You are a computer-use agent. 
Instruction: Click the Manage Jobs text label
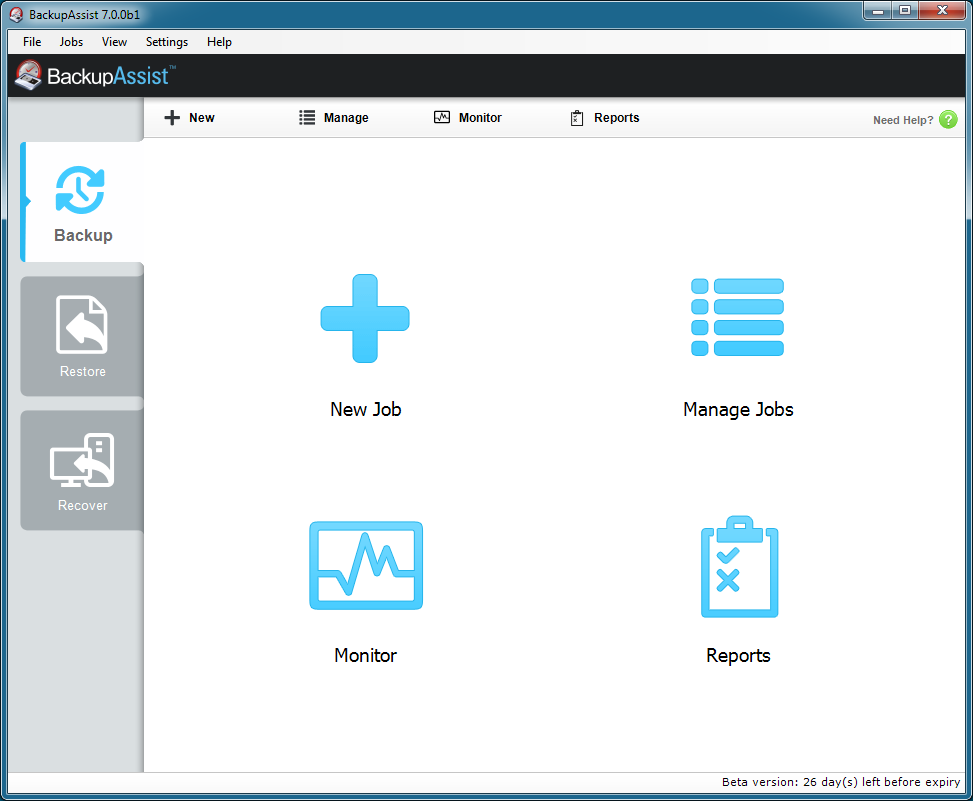[738, 409]
